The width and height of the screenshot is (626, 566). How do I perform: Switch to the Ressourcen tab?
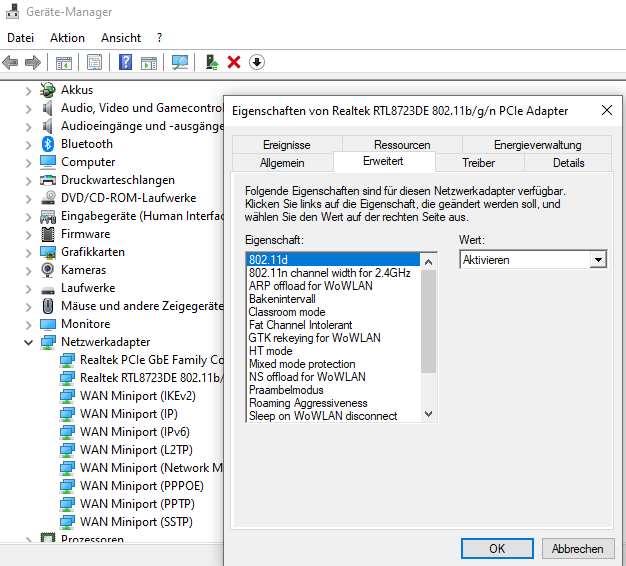[402, 144]
